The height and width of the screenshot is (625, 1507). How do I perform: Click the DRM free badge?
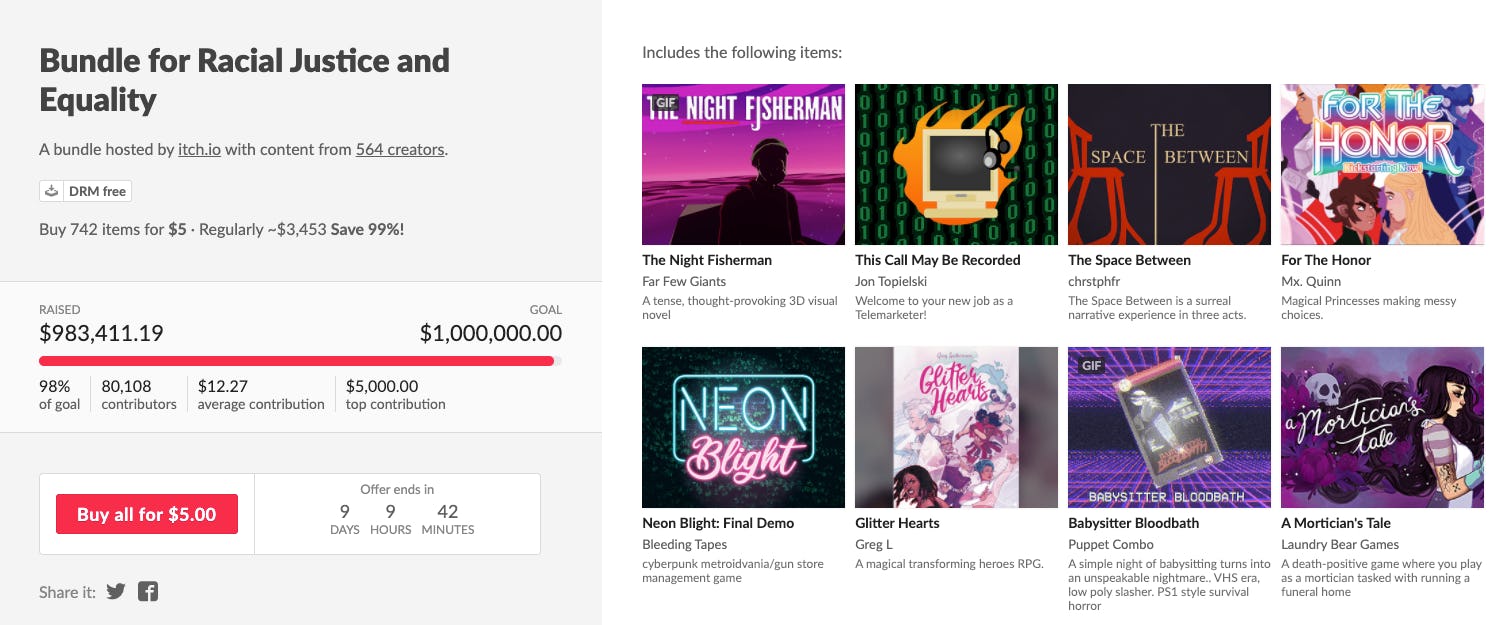pos(86,191)
